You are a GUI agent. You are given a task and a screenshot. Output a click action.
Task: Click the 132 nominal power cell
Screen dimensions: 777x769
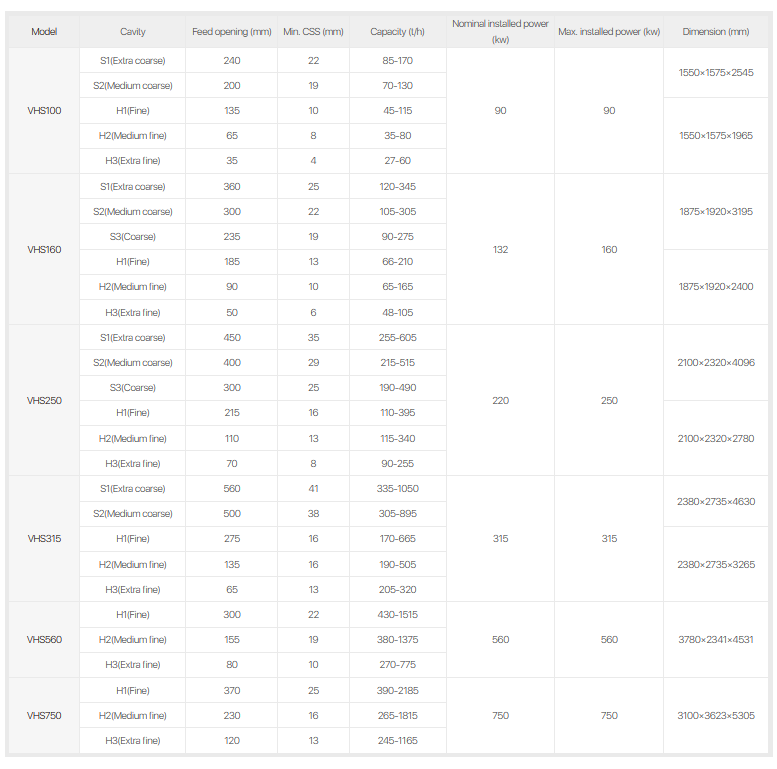(500, 250)
